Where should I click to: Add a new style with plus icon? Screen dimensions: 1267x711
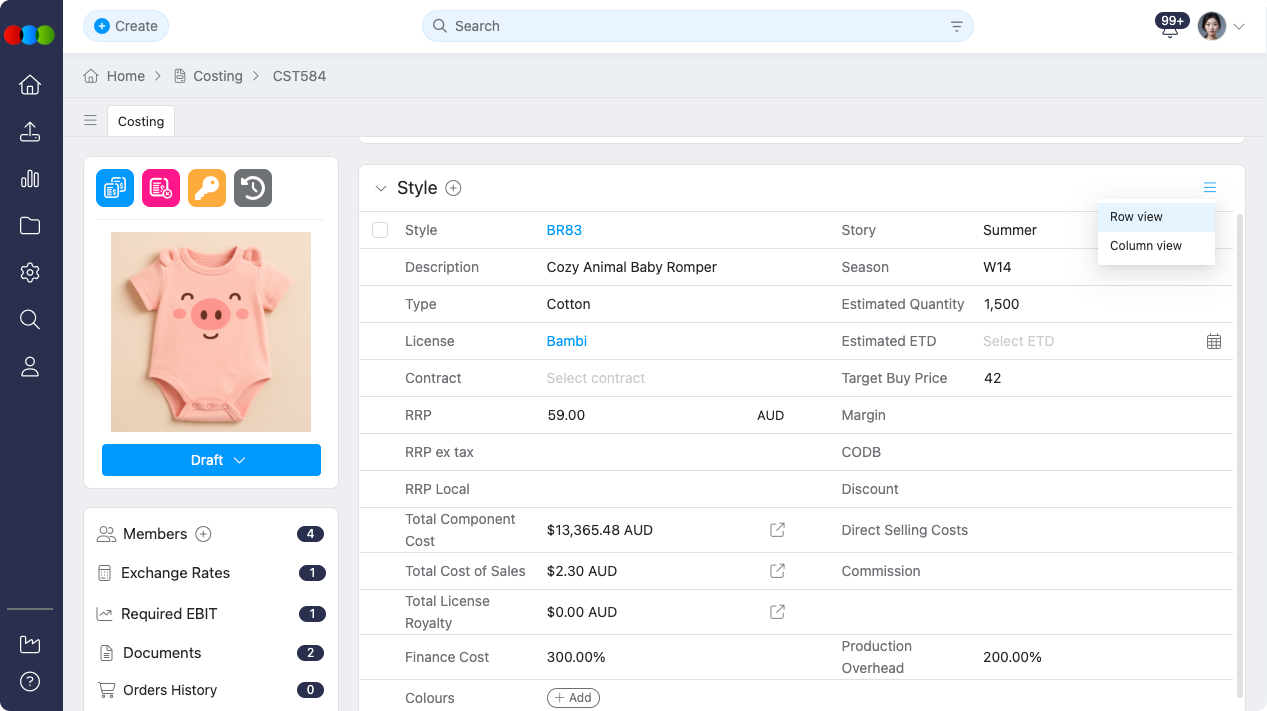pos(453,188)
